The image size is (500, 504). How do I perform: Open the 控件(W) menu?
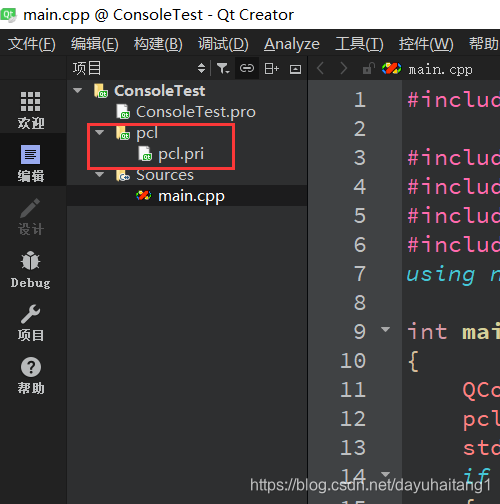click(x=426, y=44)
